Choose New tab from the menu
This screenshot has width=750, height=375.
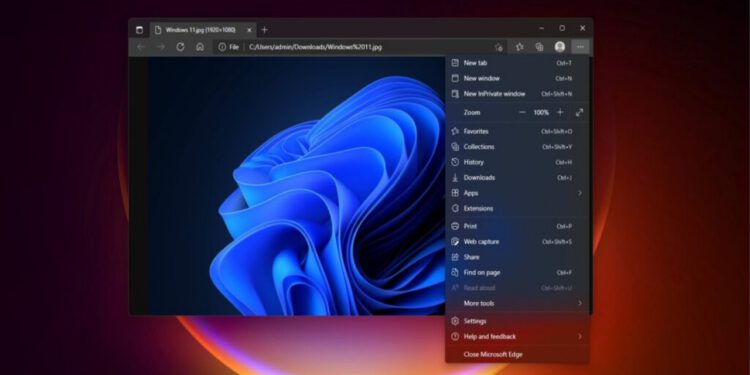coord(517,63)
